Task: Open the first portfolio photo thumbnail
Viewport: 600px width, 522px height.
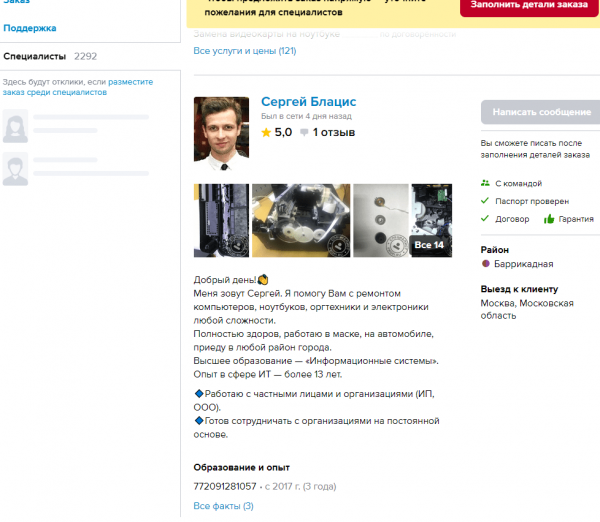Action: click(x=221, y=220)
